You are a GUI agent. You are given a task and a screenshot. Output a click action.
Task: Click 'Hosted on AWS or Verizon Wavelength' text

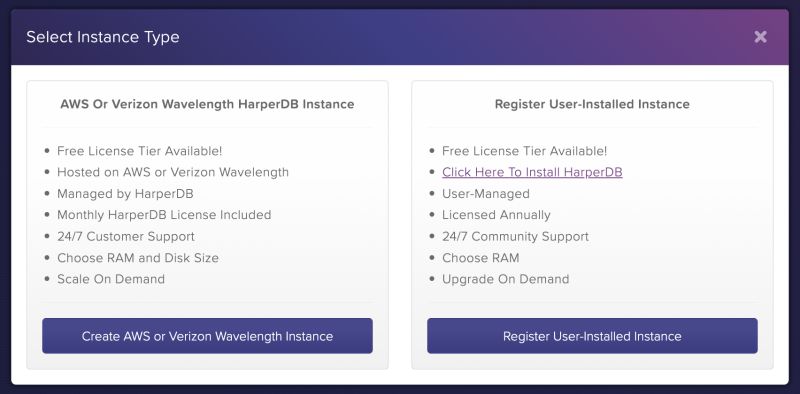click(x=173, y=173)
